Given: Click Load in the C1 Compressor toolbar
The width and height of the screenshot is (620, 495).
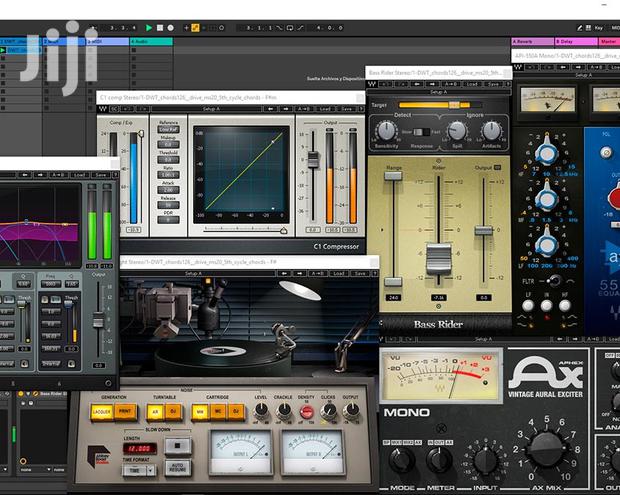Looking at the screenshot, I should coord(325,109).
